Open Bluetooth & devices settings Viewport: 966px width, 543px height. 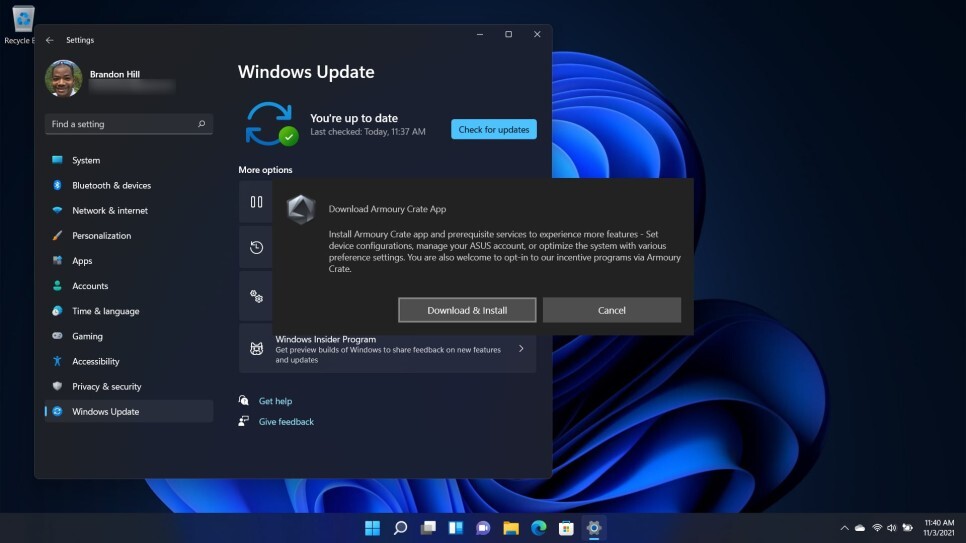(x=129, y=186)
